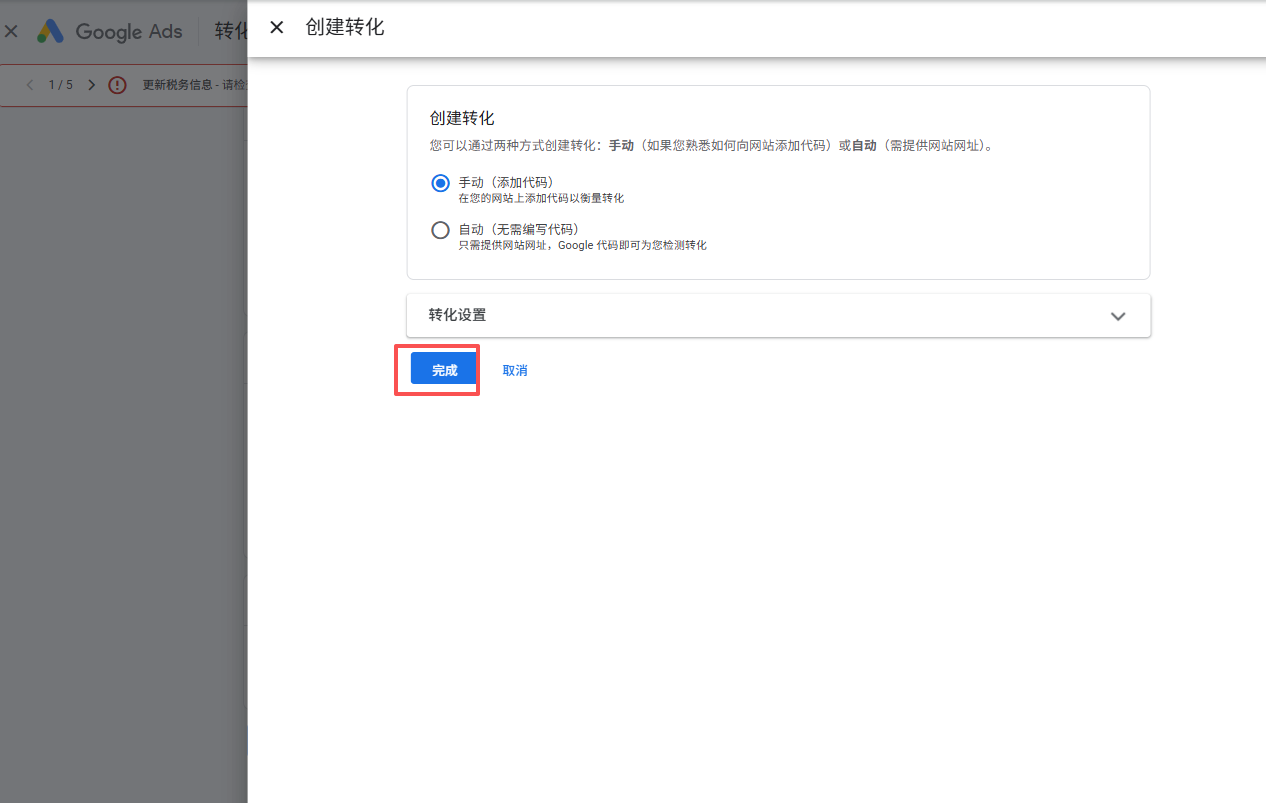Select the 手动（添加代码）radio button
The image size is (1266, 803).
440,183
